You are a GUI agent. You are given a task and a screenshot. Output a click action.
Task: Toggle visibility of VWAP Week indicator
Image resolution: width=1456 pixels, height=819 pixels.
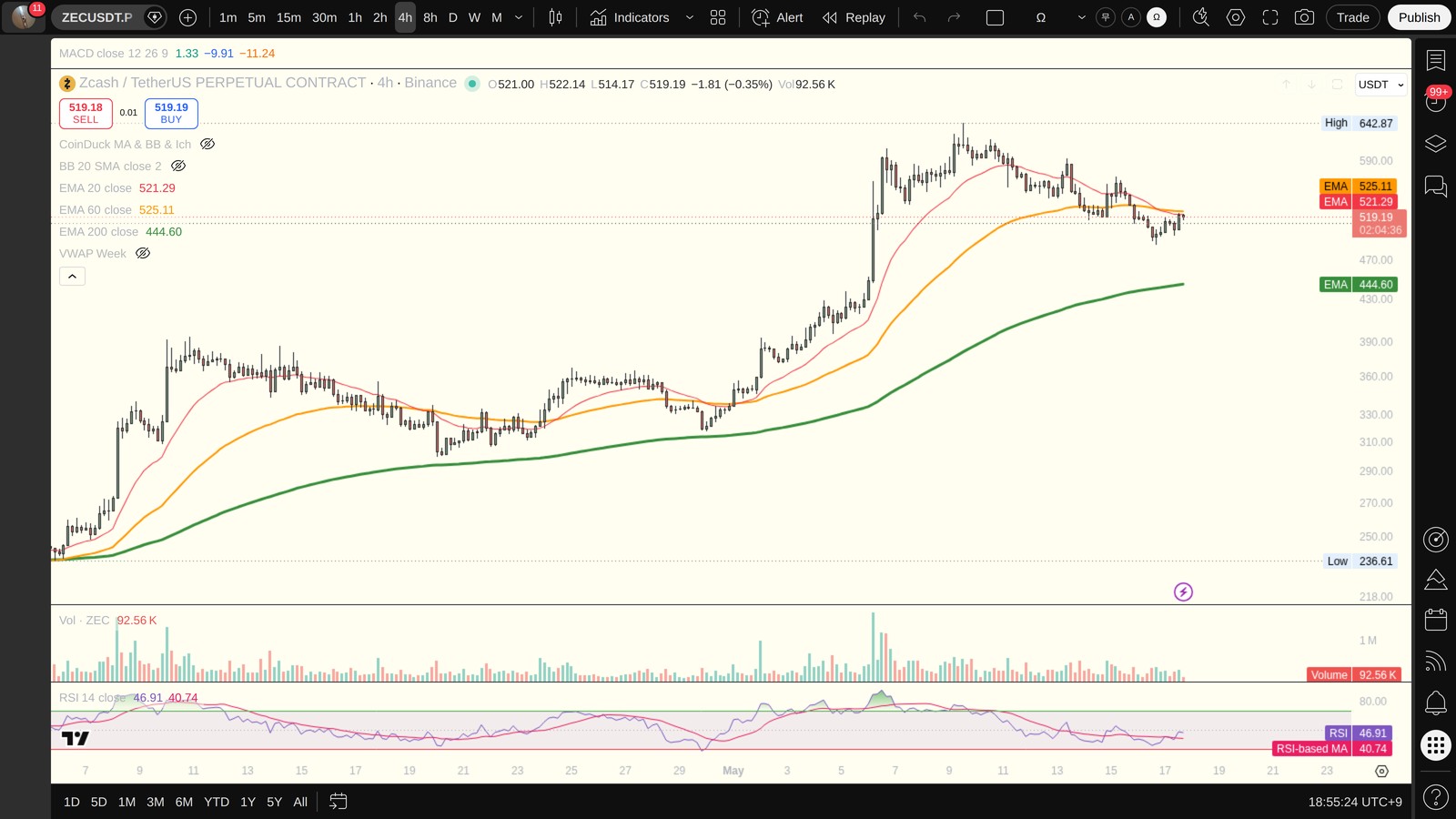pyautogui.click(x=143, y=253)
